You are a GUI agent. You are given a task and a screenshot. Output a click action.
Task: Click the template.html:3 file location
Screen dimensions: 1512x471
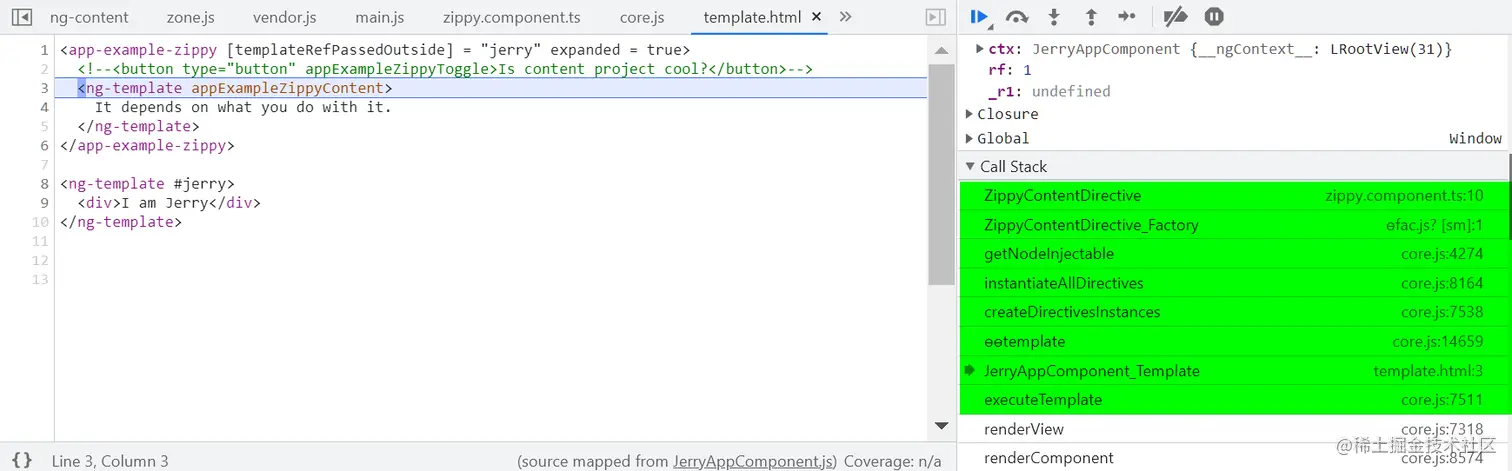1428,370
